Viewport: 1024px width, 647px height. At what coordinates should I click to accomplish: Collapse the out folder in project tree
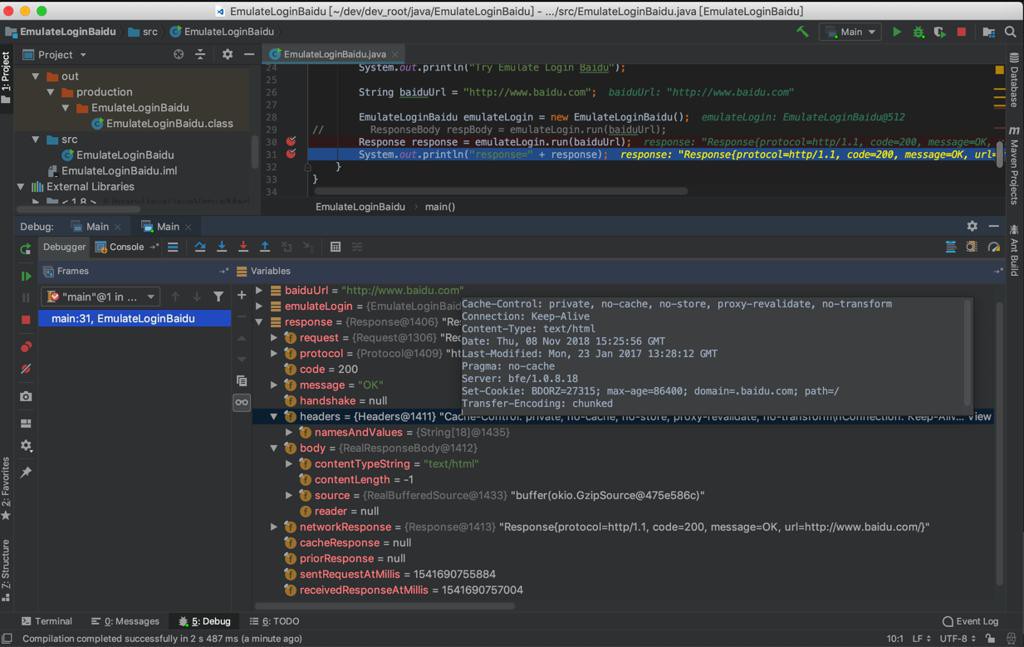tap(35, 76)
